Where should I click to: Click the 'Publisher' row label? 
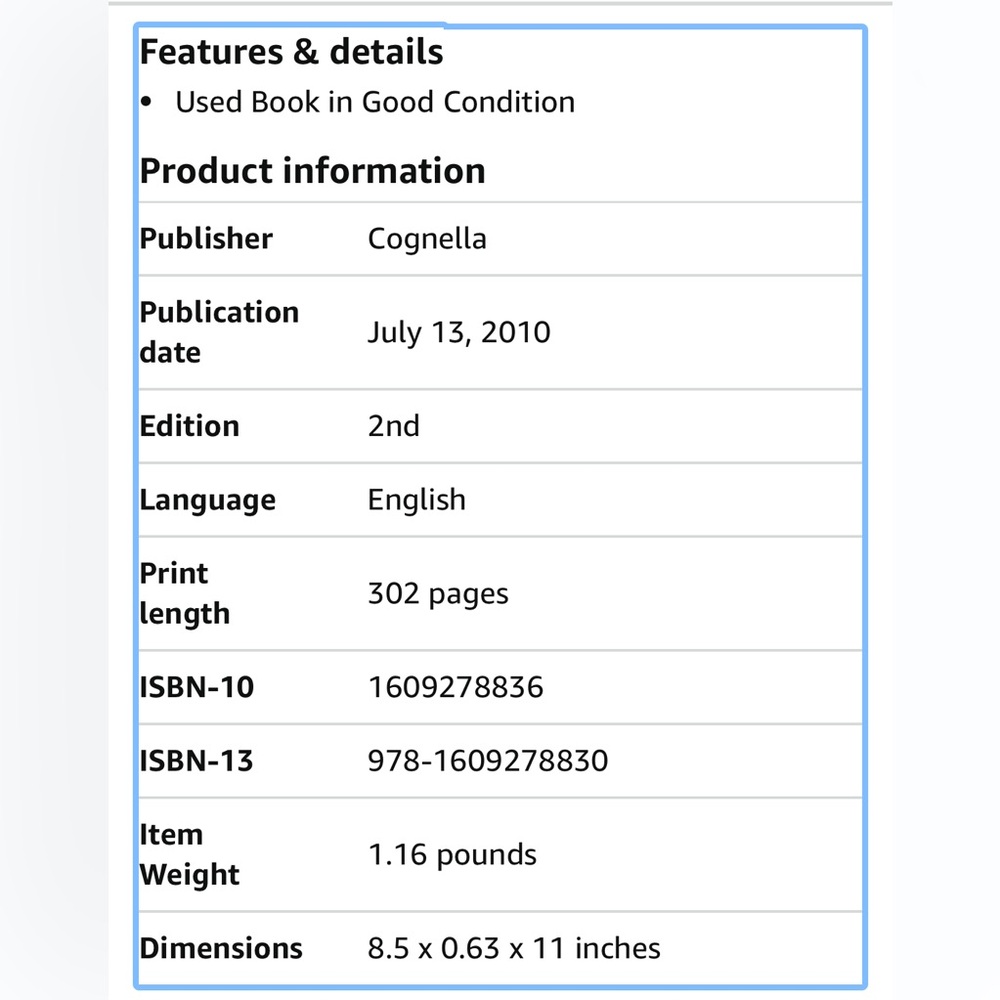click(206, 239)
